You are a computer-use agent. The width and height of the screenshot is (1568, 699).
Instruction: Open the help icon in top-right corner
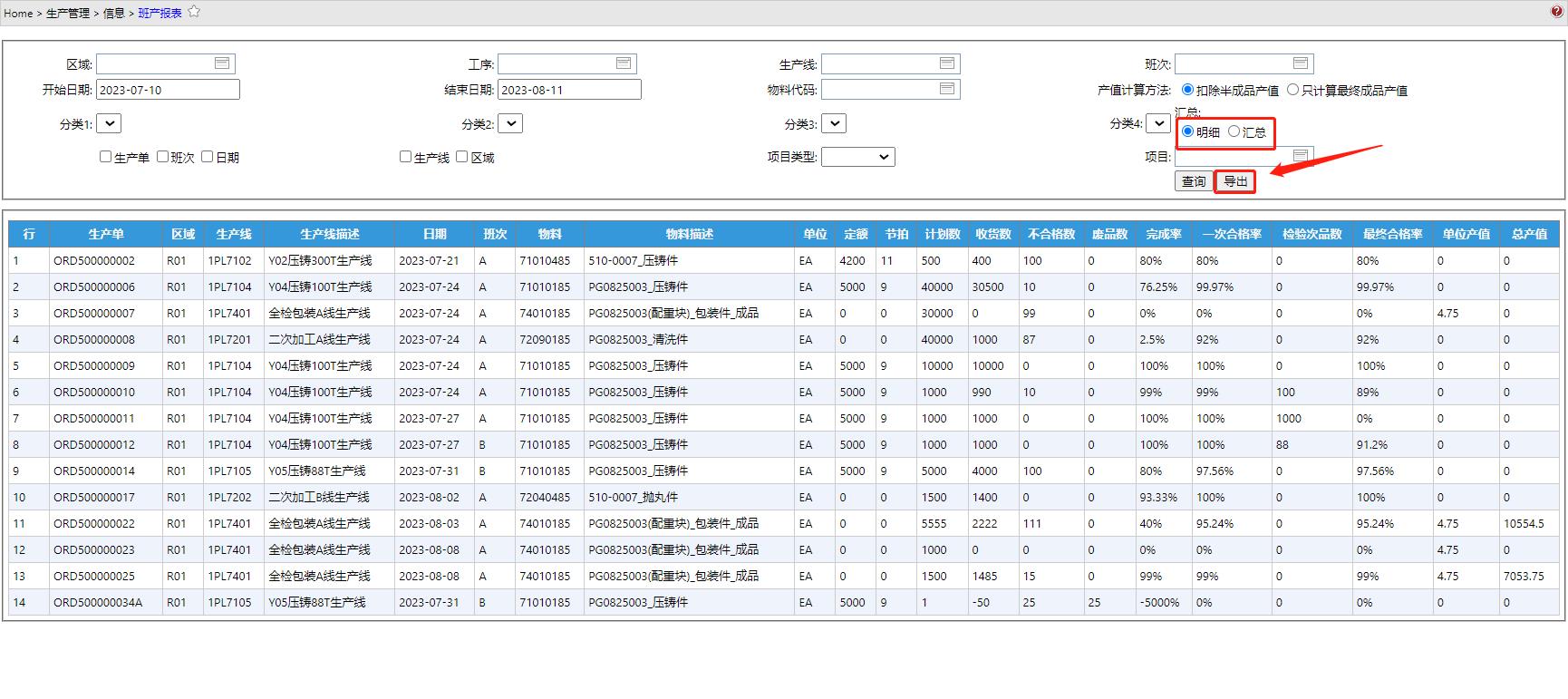pos(1556,12)
